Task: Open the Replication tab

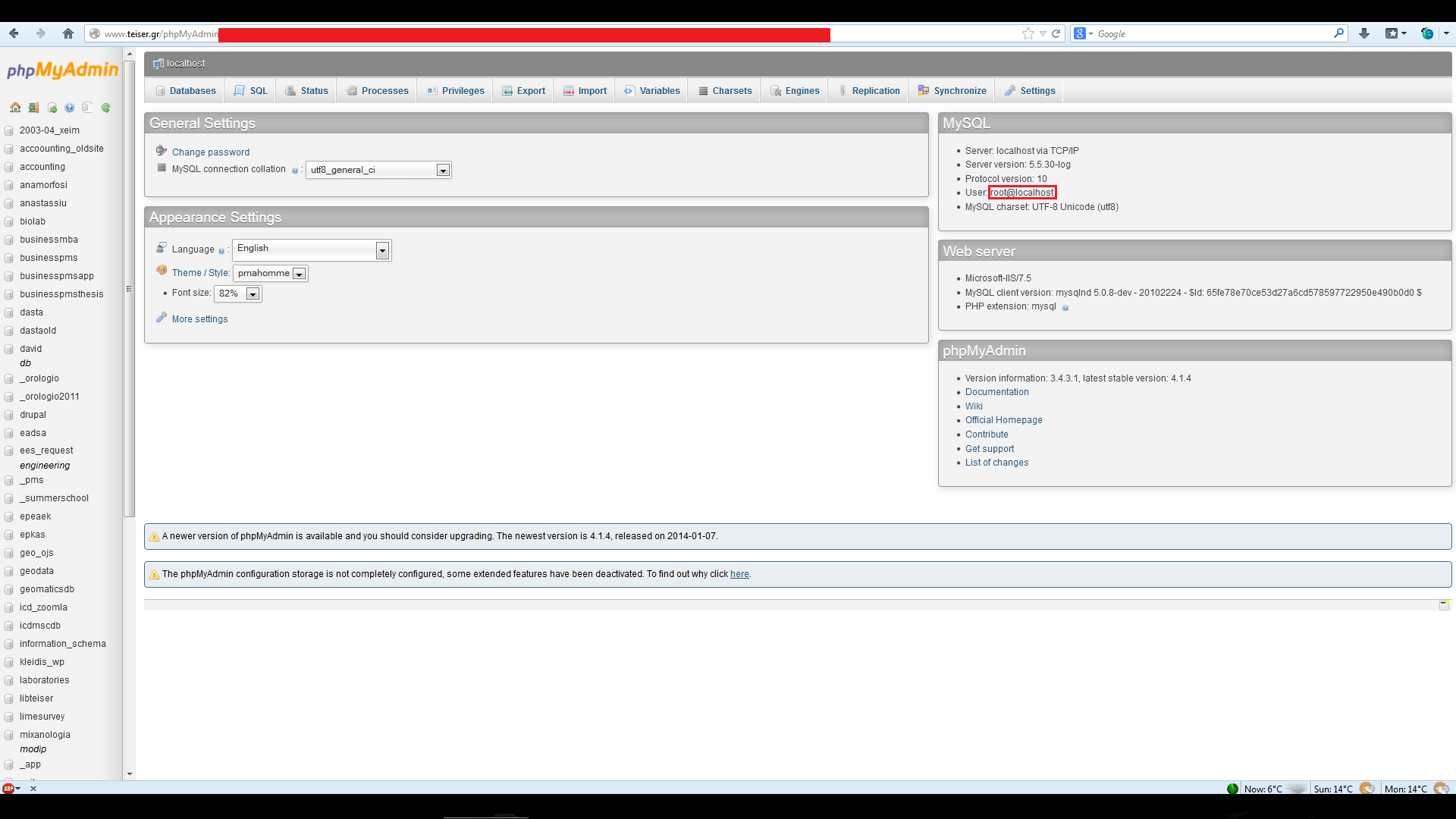Action: coord(869,91)
